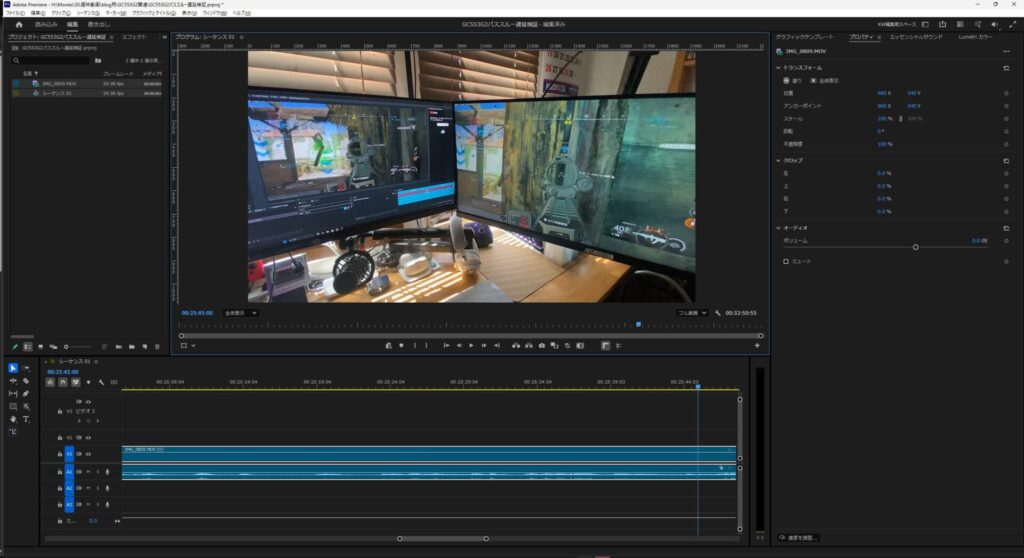Select the Hand tool
The height and width of the screenshot is (558, 1024).
click(x=13, y=419)
